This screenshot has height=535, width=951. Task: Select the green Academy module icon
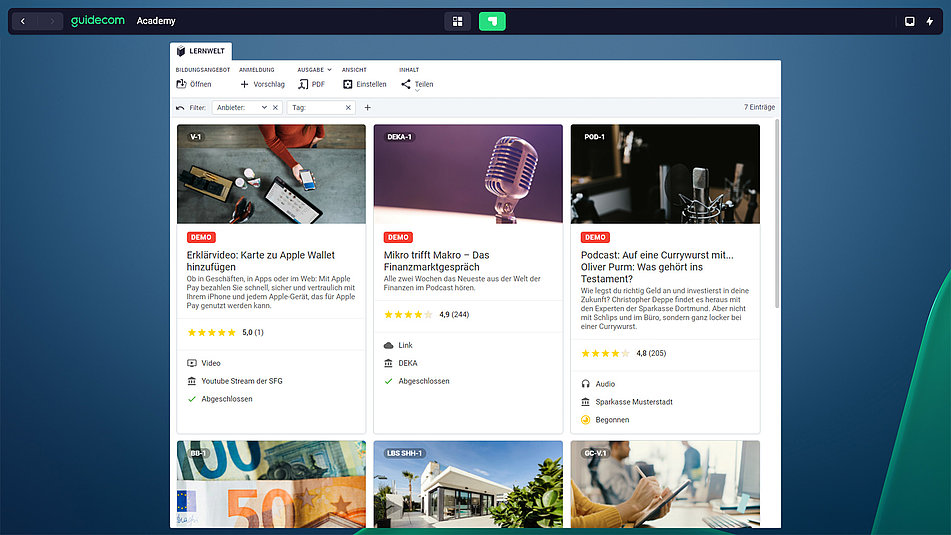pos(492,21)
